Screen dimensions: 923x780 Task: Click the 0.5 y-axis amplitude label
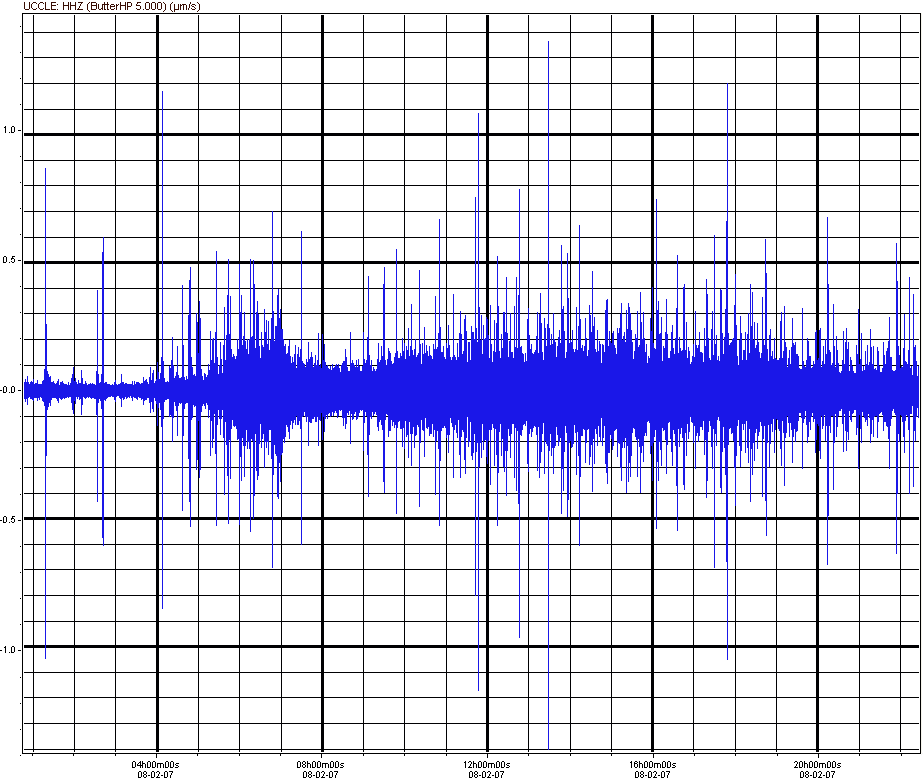pos(11,261)
